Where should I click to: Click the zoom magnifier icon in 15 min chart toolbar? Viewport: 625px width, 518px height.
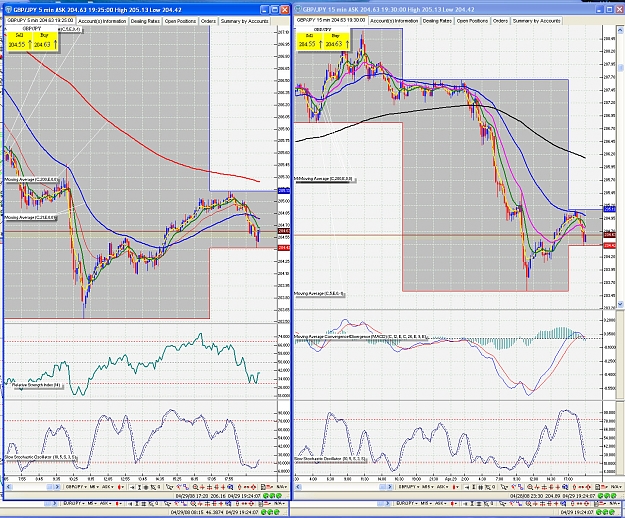(x=530, y=487)
